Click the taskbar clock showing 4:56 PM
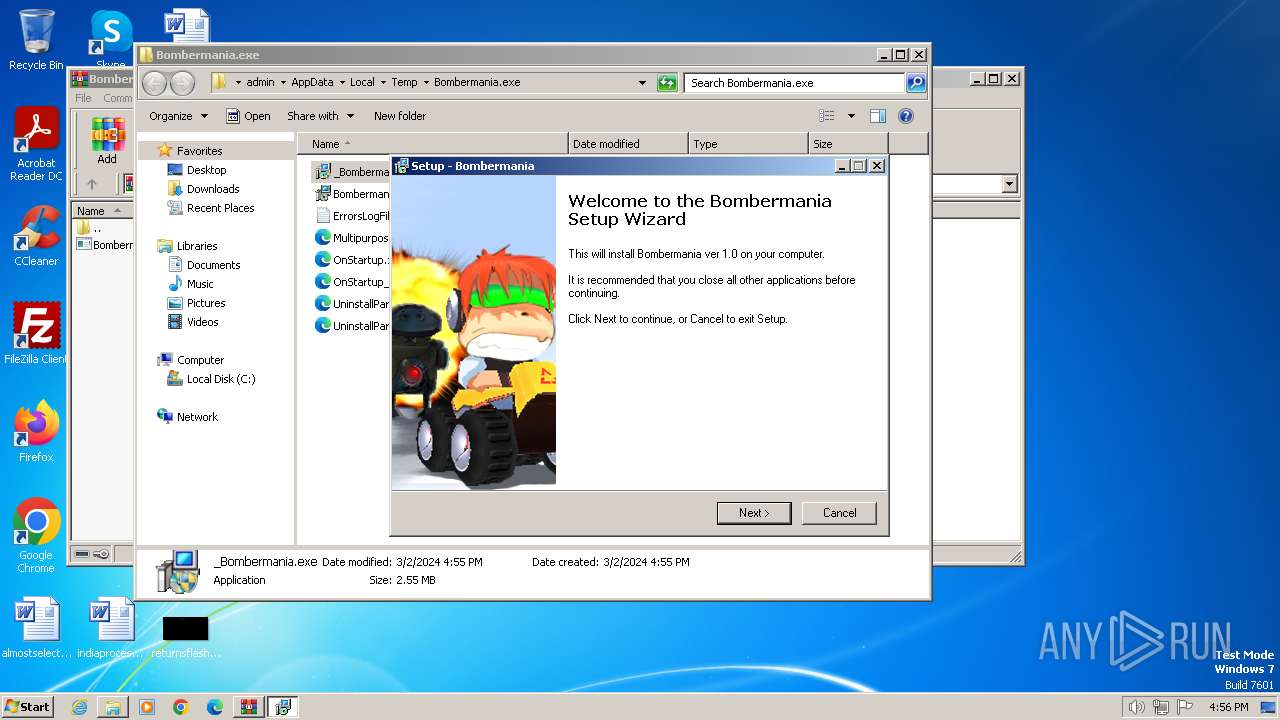 click(1228, 707)
